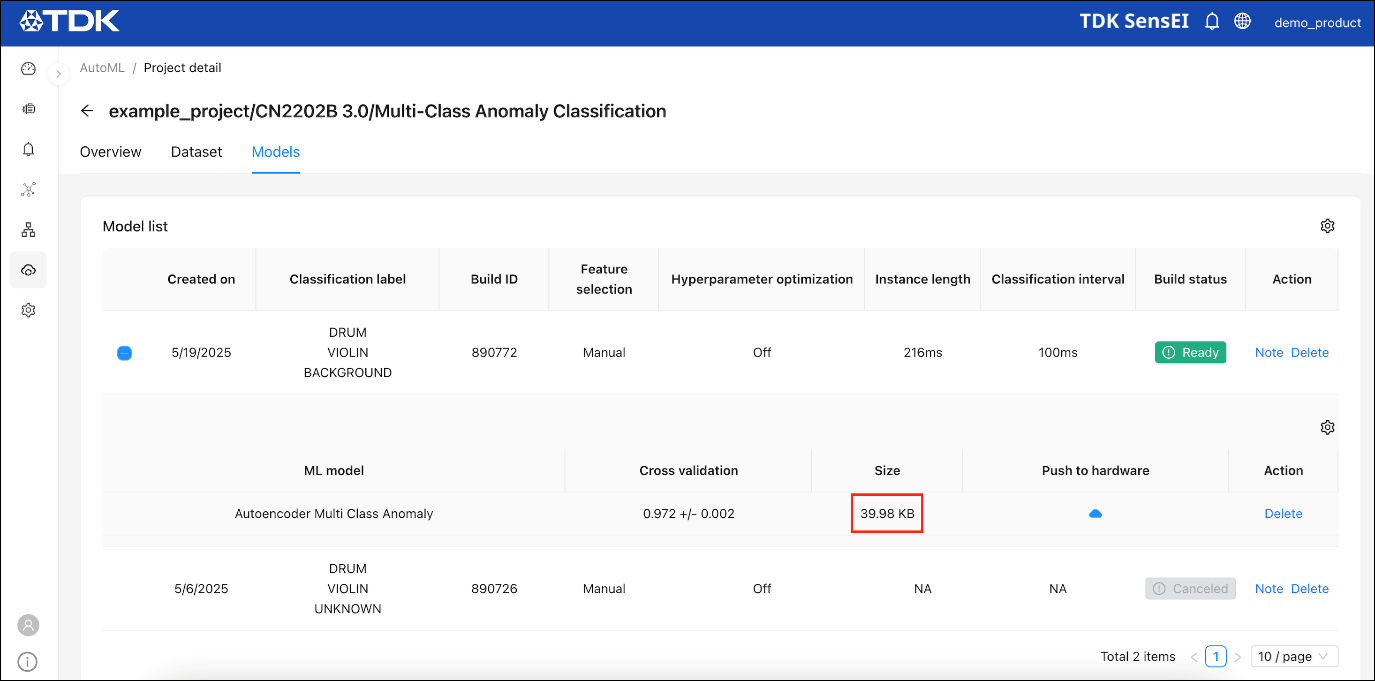
Task: Click the language globe icon in header
Action: point(1242,21)
